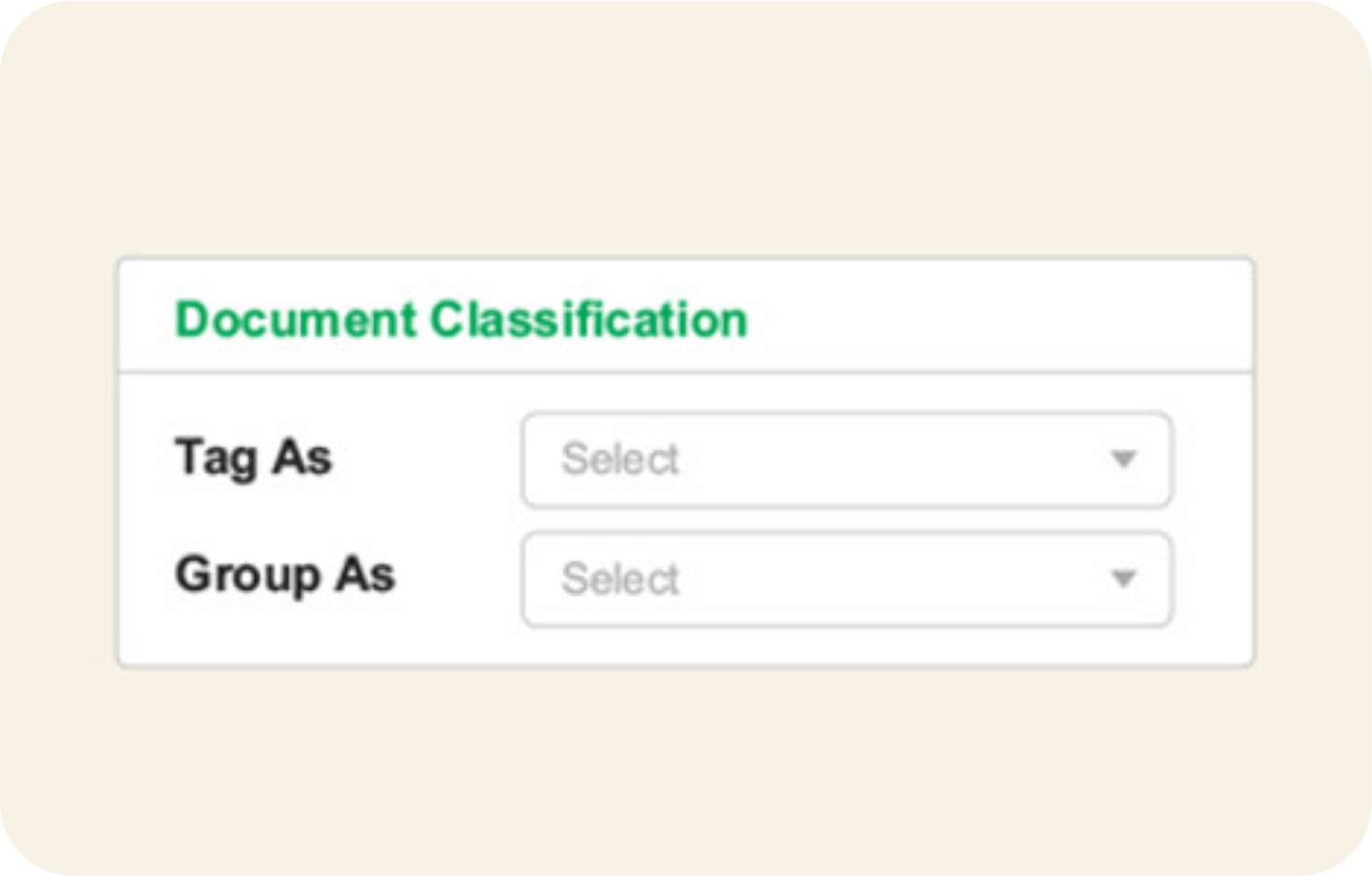
Task: Click the Document Classification heading
Action: (x=461, y=319)
